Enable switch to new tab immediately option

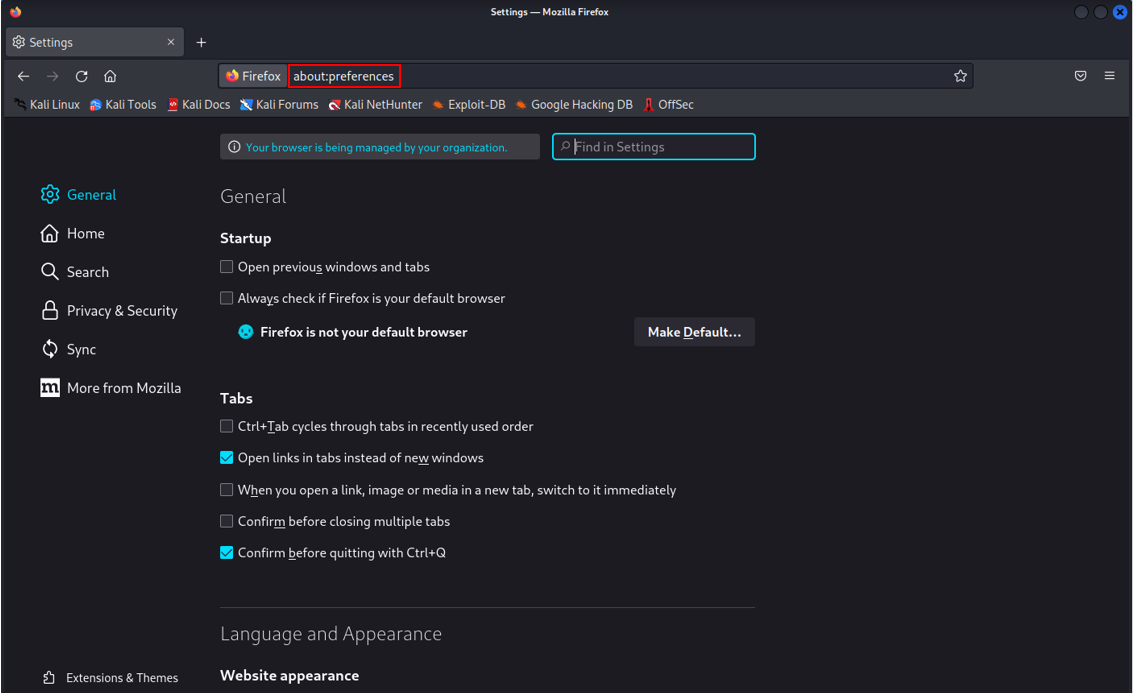click(227, 490)
